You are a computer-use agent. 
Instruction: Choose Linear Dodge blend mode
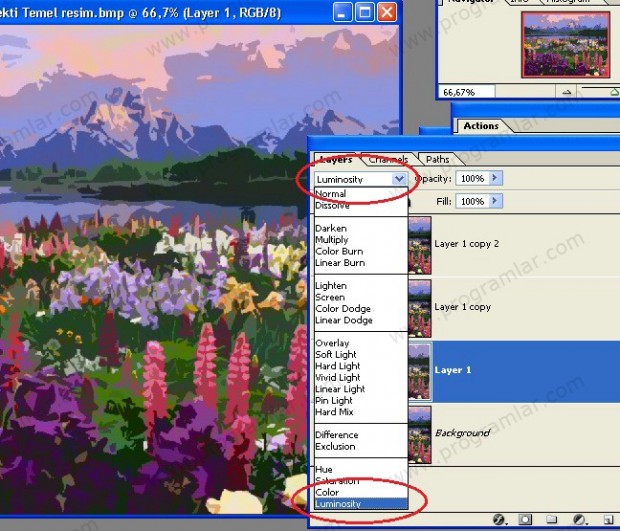pos(344,320)
